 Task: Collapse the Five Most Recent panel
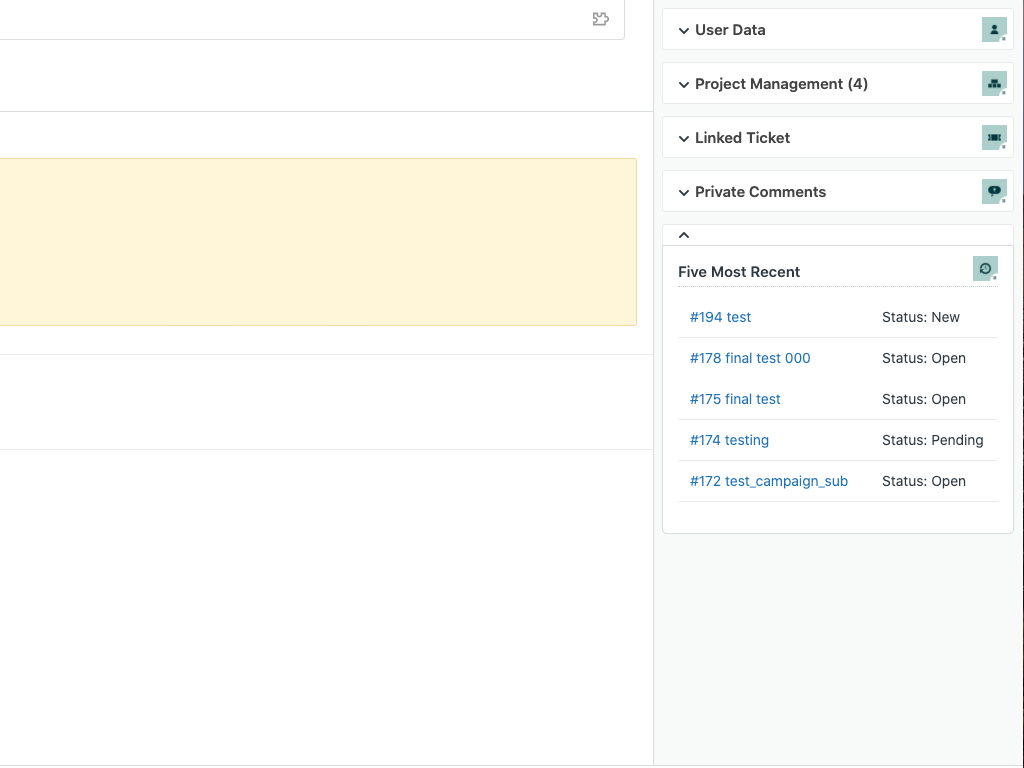pyautogui.click(x=684, y=235)
